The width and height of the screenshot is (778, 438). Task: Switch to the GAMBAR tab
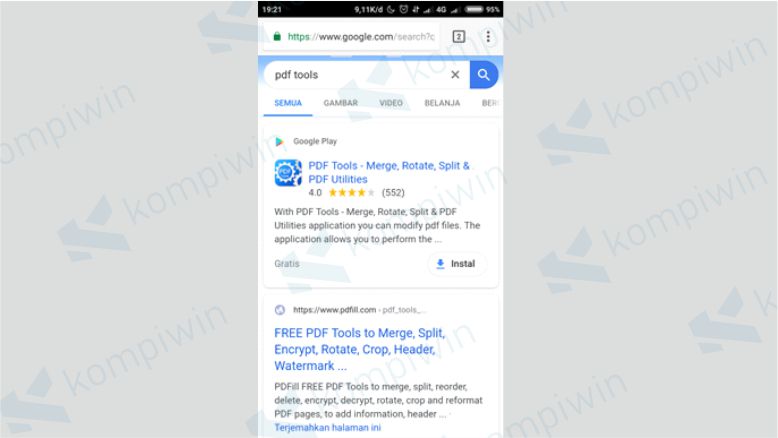tap(340, 103)
